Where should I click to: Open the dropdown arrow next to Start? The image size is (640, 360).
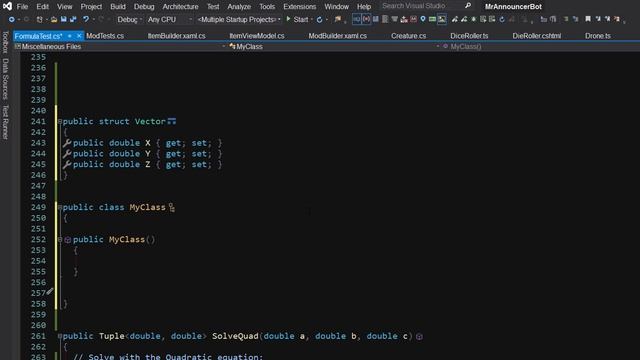coord(312,20)
